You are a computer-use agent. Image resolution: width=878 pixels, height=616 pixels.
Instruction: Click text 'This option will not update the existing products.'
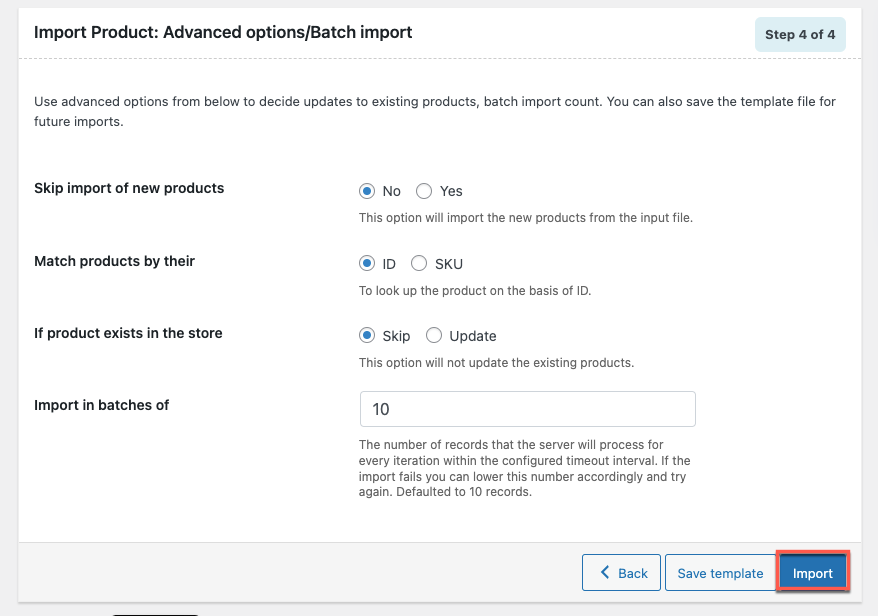coord(496,363)
